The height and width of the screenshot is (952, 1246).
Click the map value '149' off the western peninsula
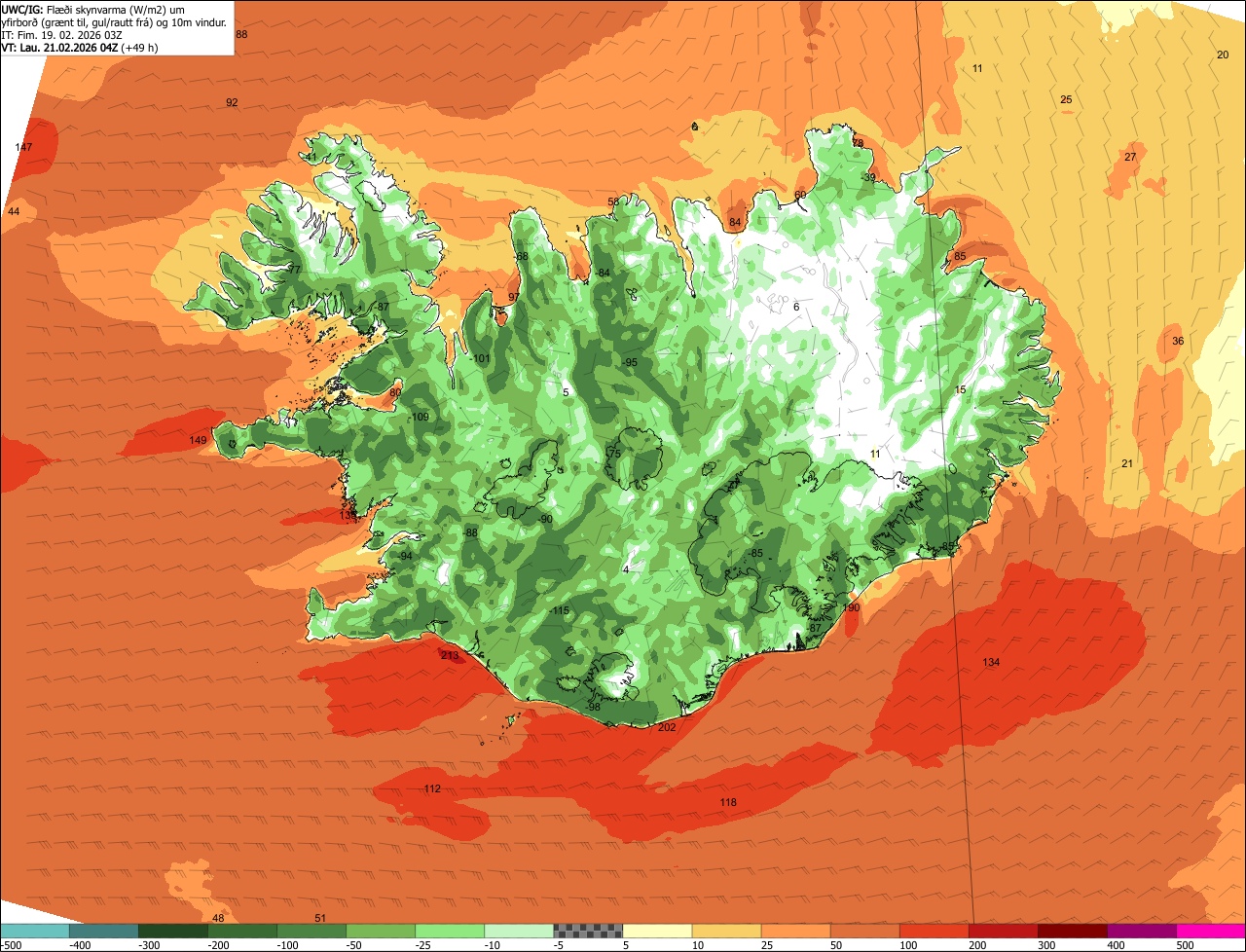point(198,441)
